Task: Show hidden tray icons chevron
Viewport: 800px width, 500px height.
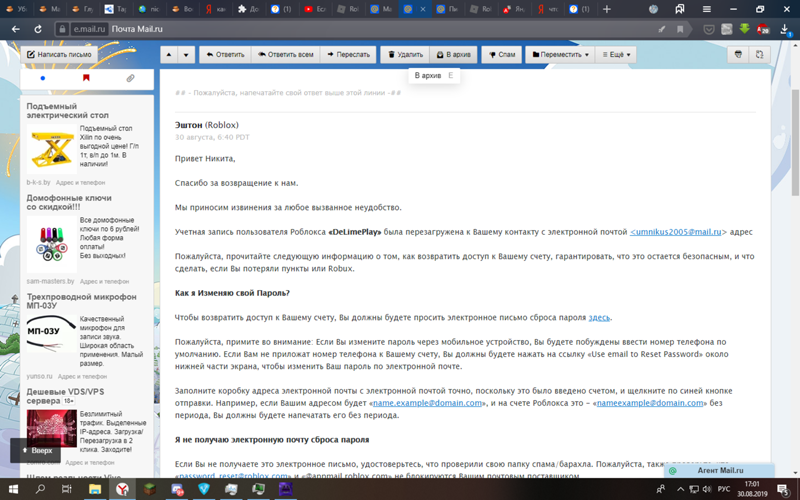Action: 680,489
